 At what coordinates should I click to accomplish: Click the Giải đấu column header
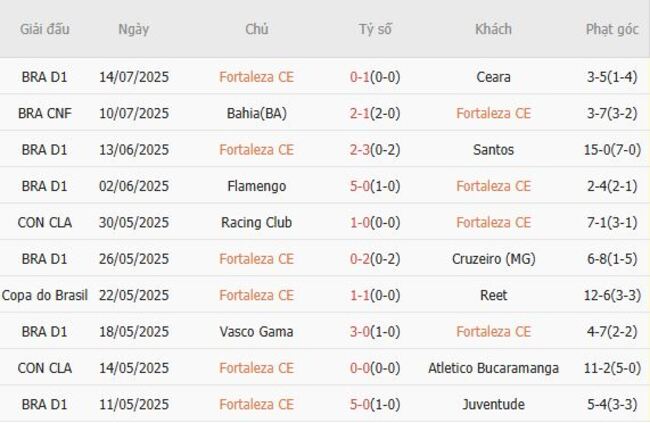[44, 29]
